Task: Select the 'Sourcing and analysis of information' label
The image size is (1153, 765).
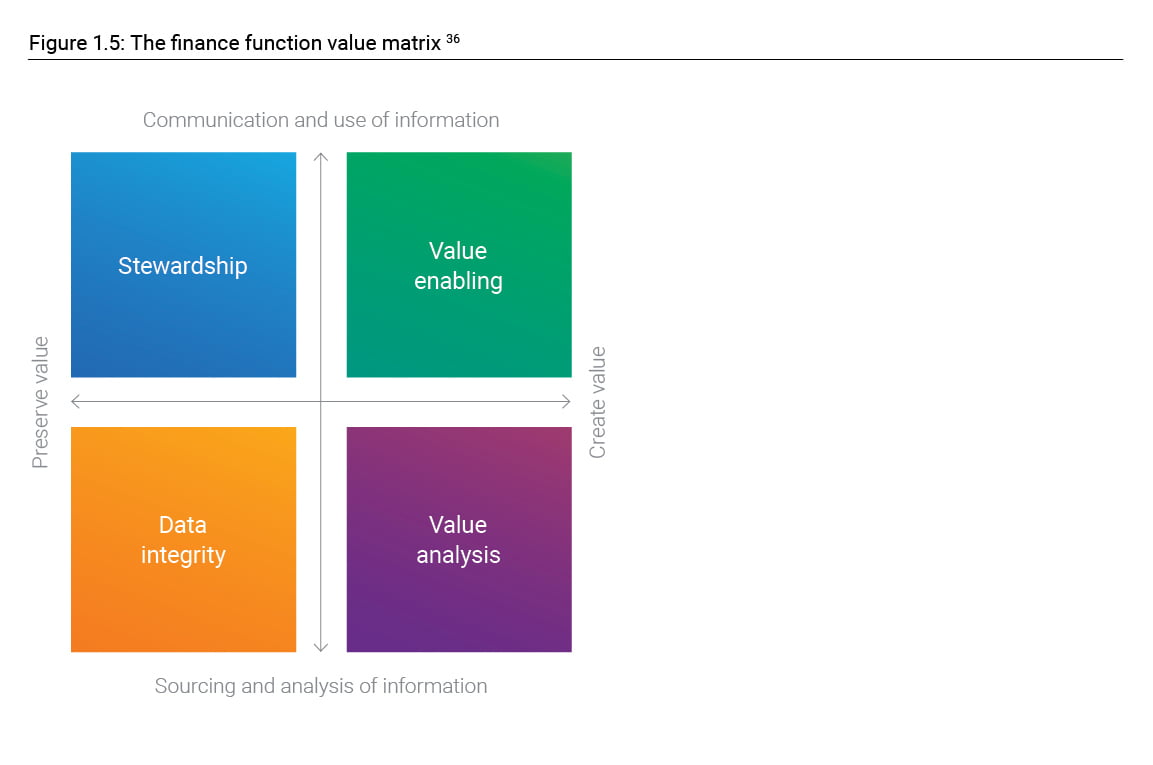Action: [321, 686]
